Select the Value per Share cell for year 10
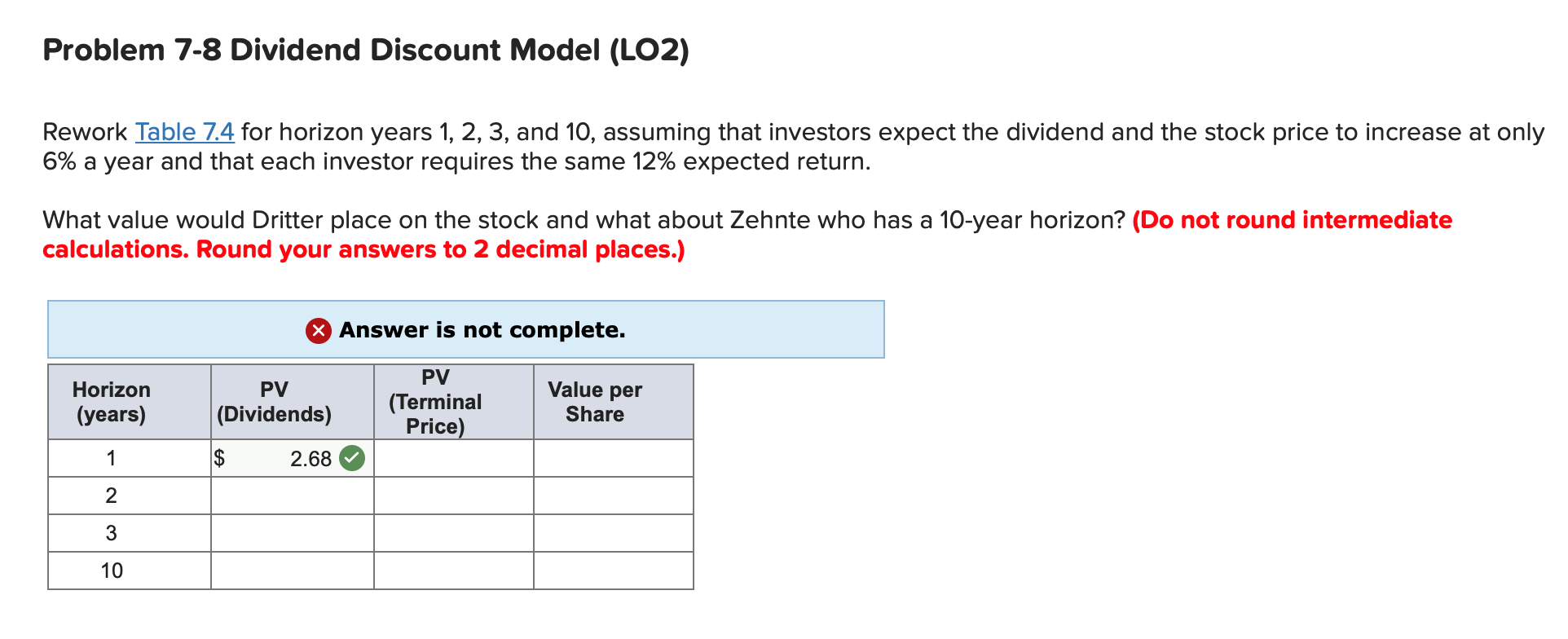 pos(612,570)
